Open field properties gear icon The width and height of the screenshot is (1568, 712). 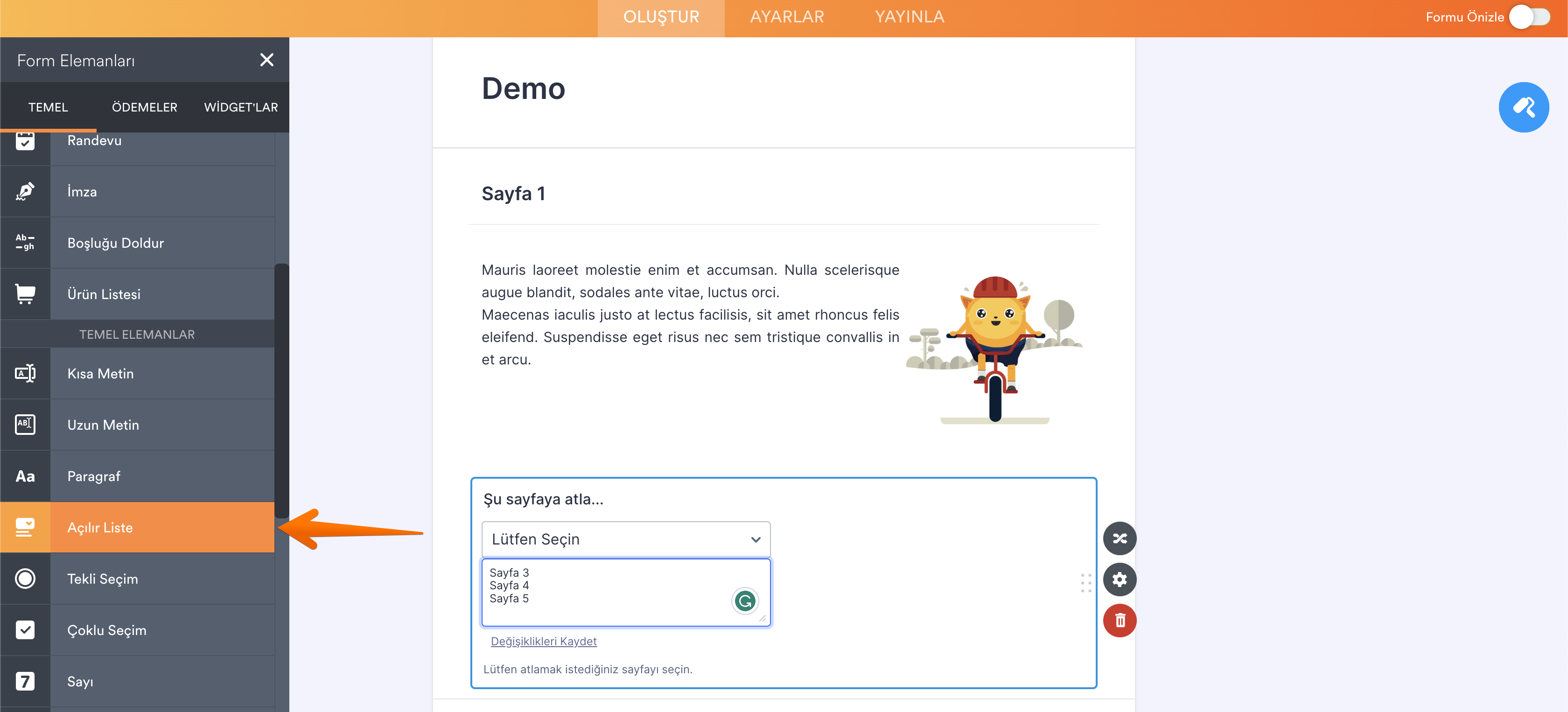tap(1120, 579)
